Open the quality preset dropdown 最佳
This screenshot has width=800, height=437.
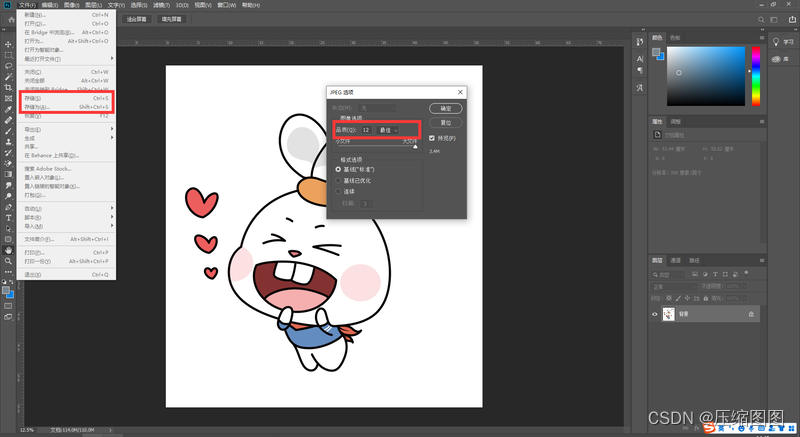click(388, 130)
